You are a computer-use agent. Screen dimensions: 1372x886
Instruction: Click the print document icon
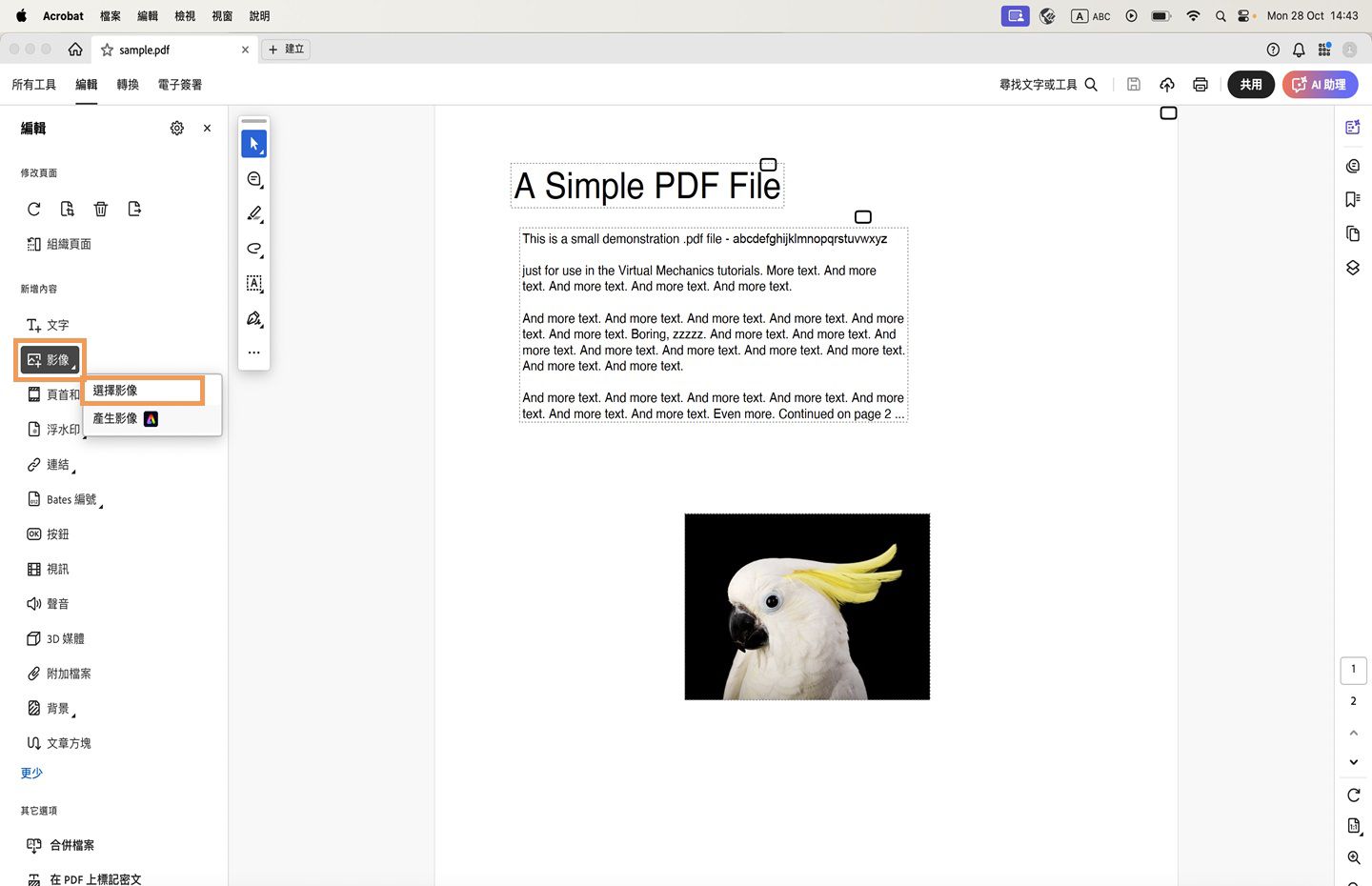tap(1200, 84)
